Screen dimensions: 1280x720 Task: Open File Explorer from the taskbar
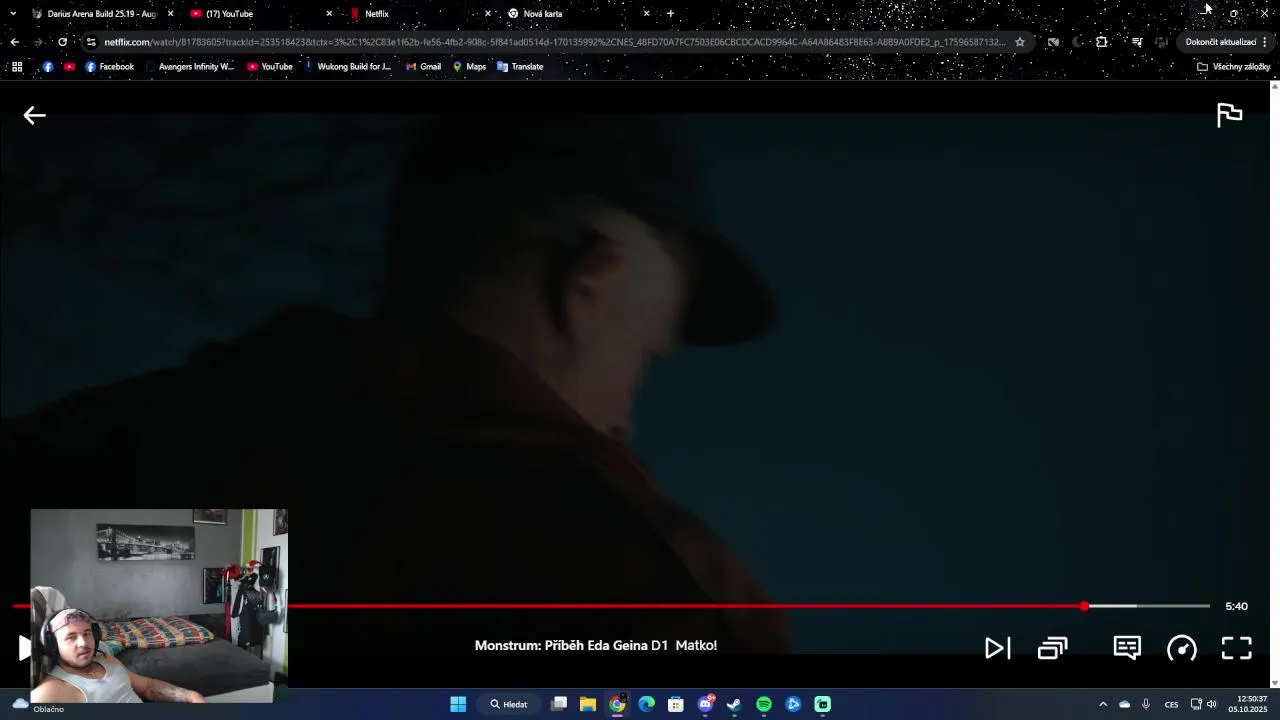[588, 704]
